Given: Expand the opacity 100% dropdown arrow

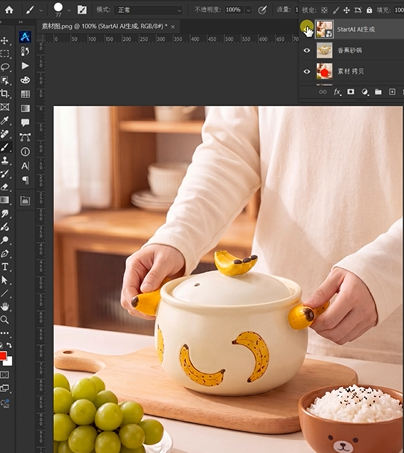Looking at the screenshot, I should point(248,10).
